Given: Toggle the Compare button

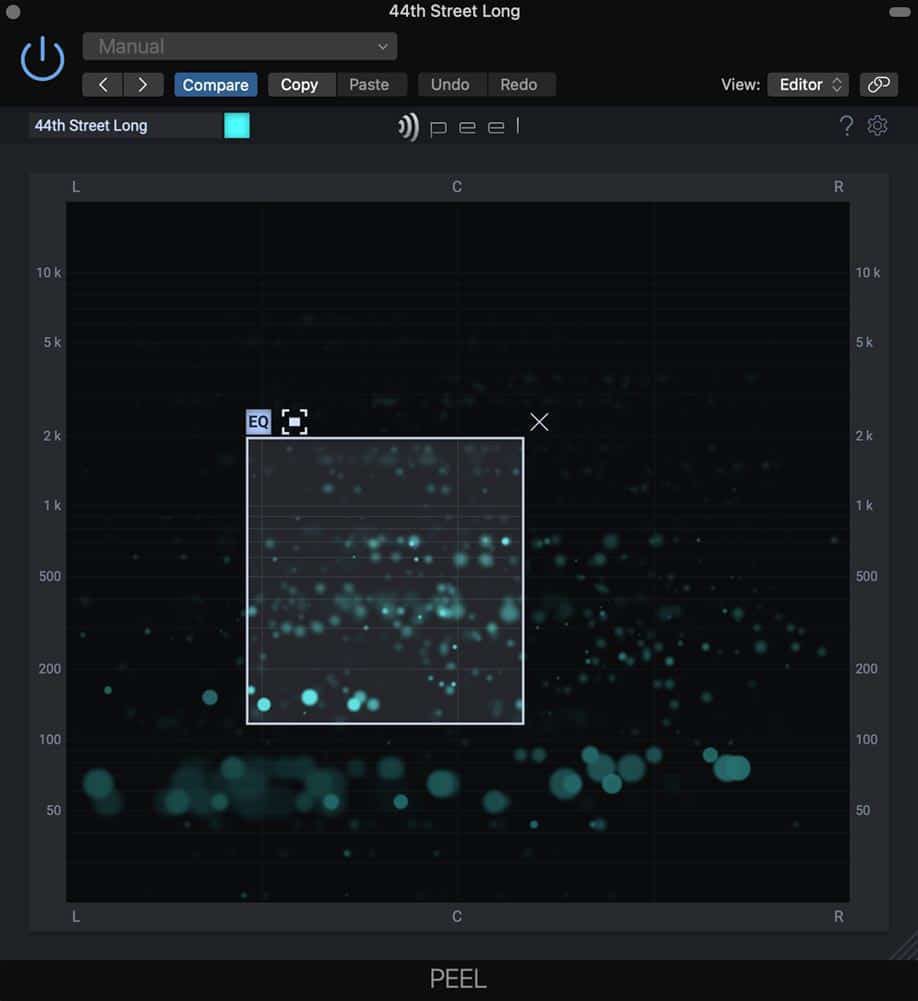Looking at the screenshot, I should point(216,85).
